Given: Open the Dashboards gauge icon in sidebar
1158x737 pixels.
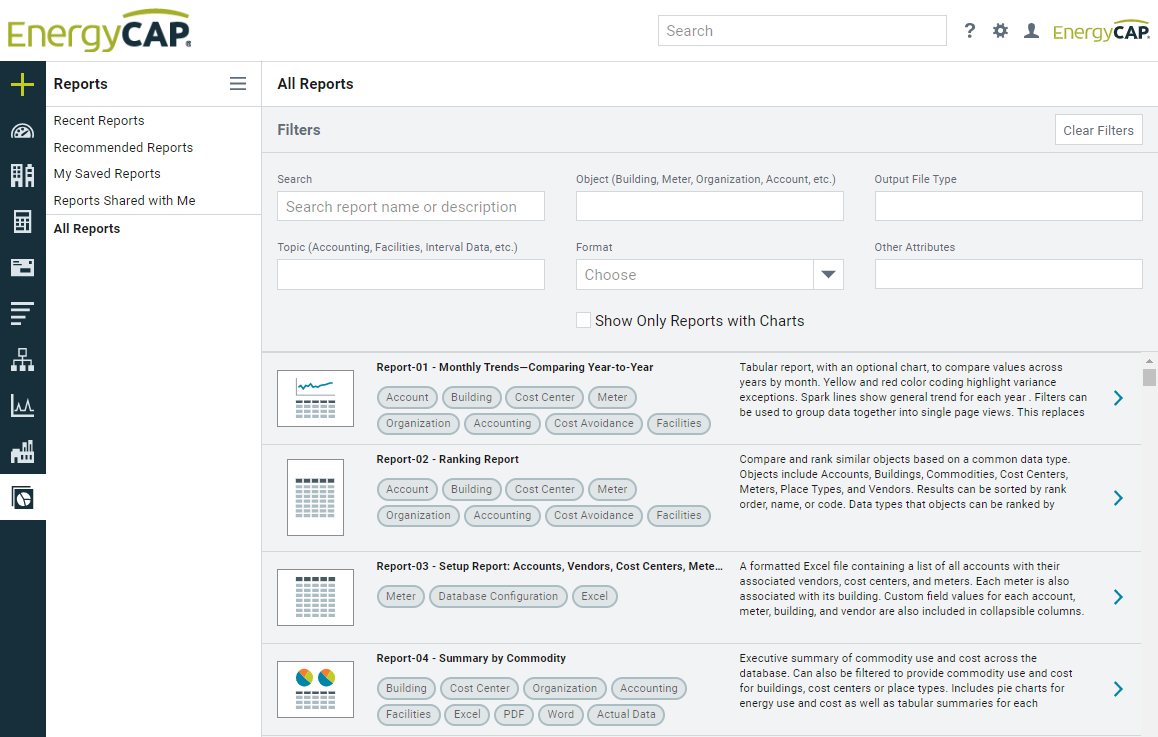Looking at the screenshot, I should [22, 130].
